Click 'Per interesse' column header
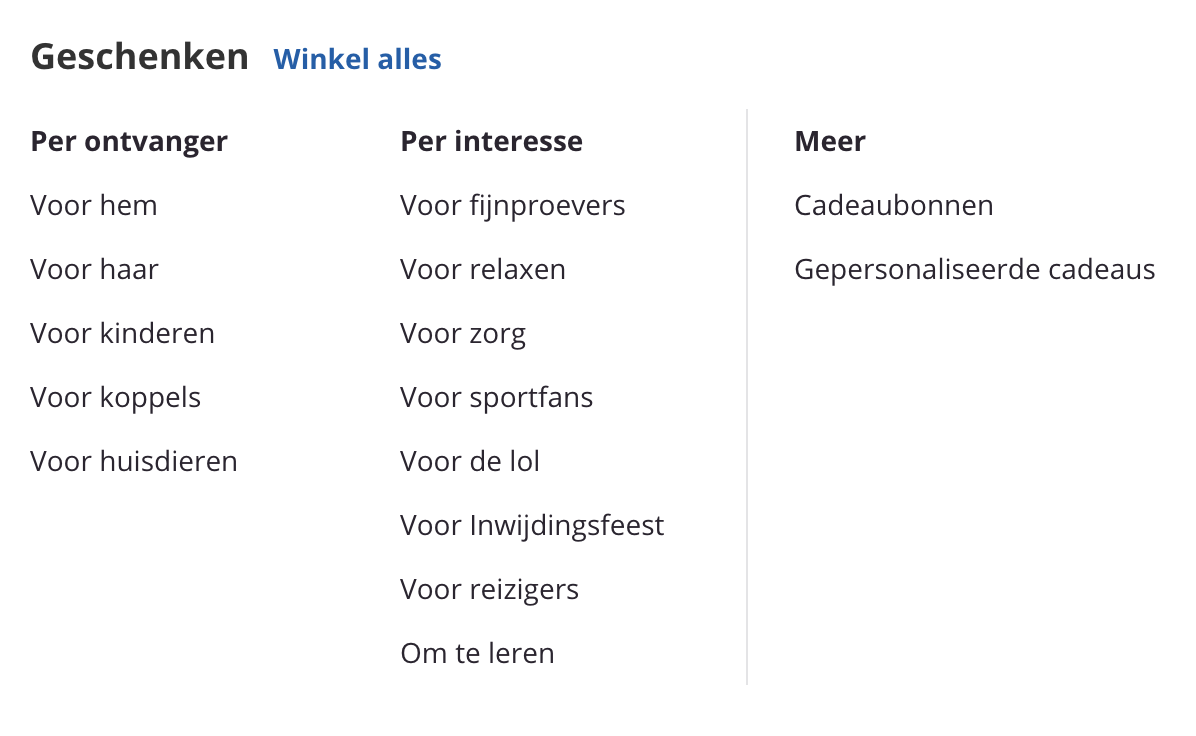Viewport: 1196px width, 736px height. (491, 142)
